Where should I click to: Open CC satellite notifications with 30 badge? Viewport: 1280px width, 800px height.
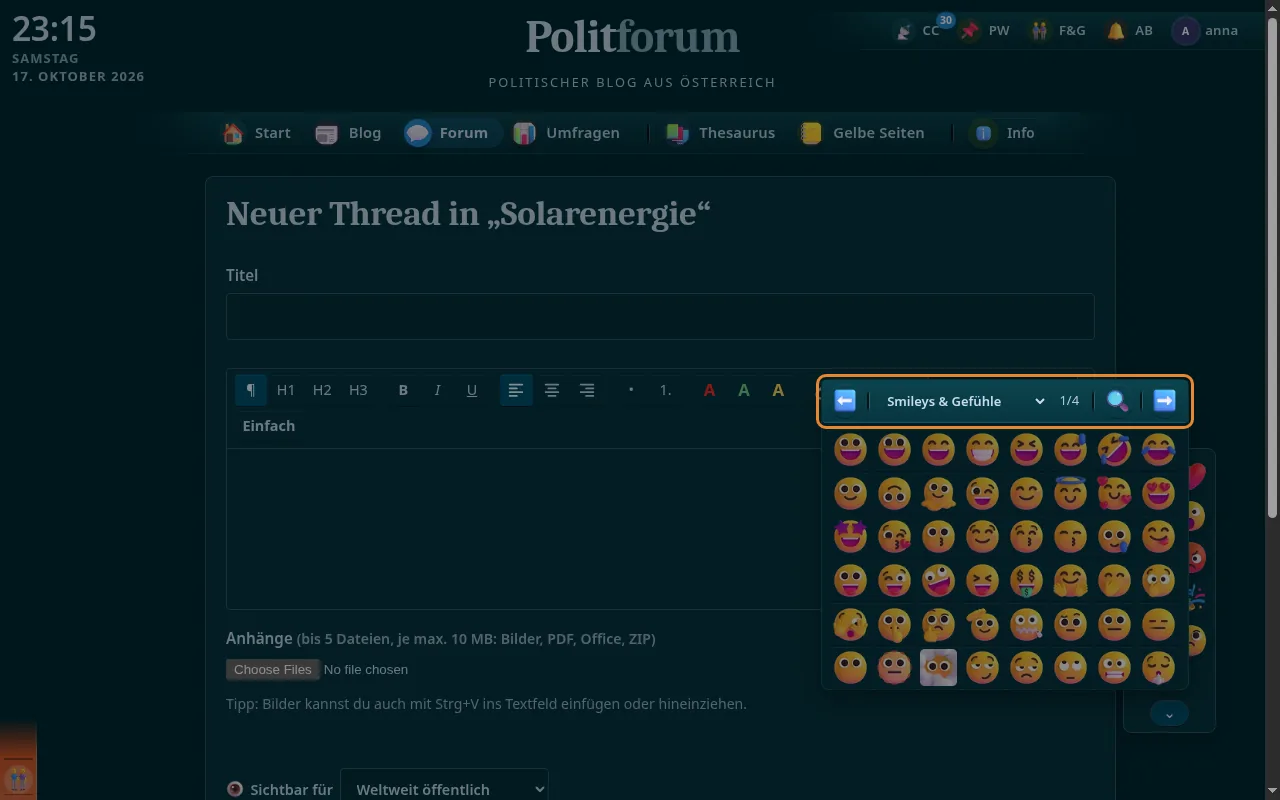(918, 31)
